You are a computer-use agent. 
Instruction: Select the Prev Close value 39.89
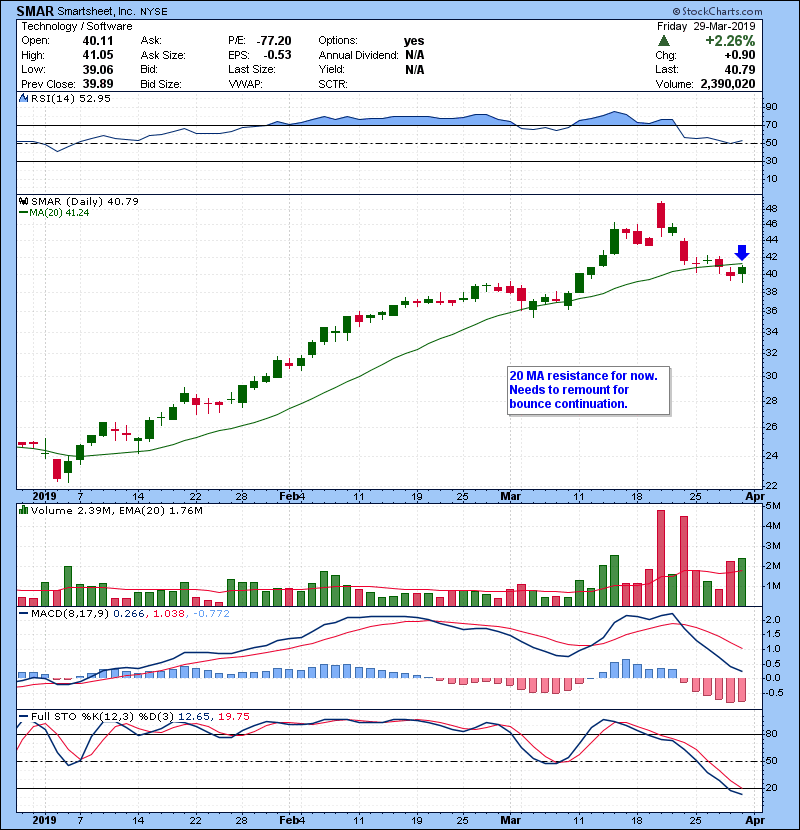pyautogui.click(x=98, y=84)
